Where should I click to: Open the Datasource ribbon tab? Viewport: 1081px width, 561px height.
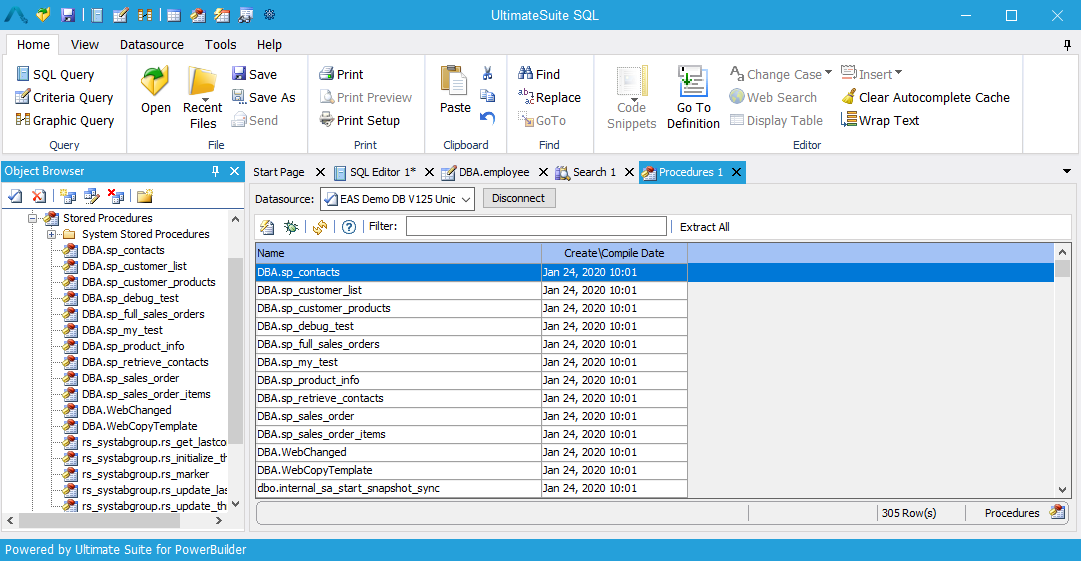(x=151, y=45)
